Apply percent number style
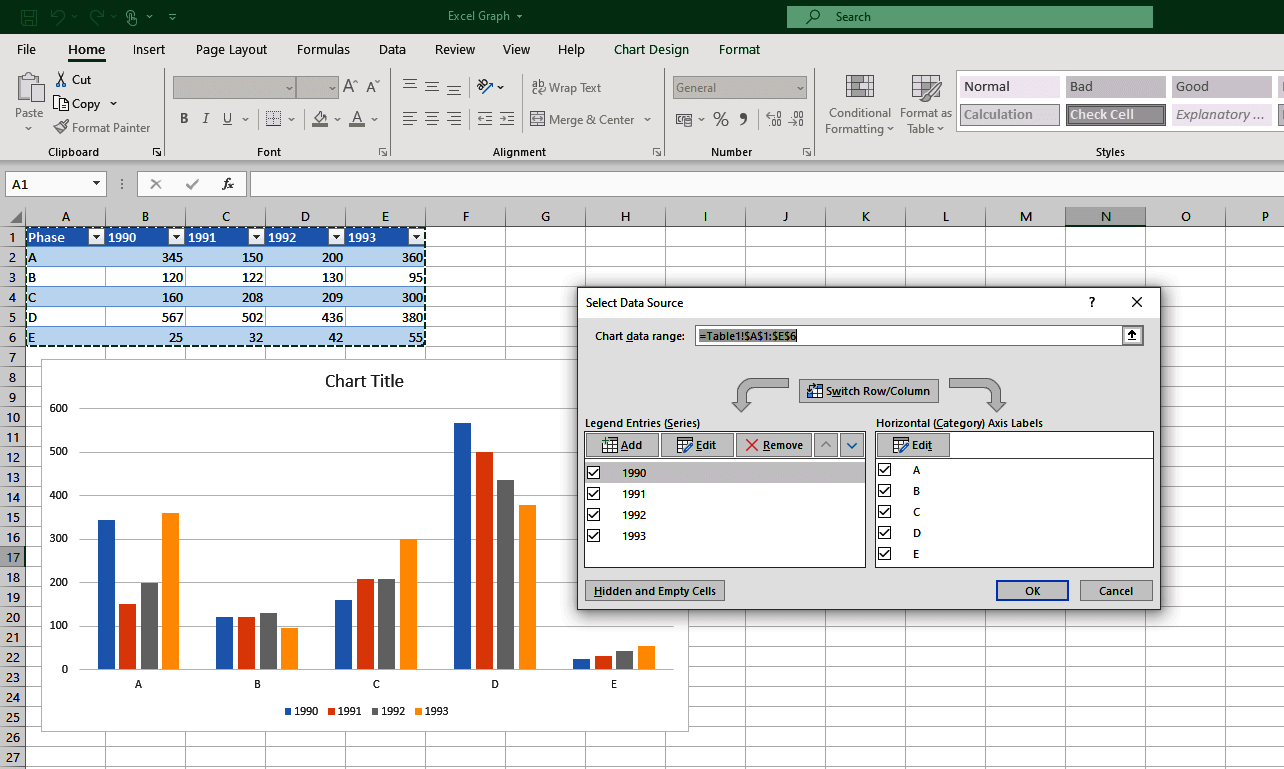 (x=720, y=119)
